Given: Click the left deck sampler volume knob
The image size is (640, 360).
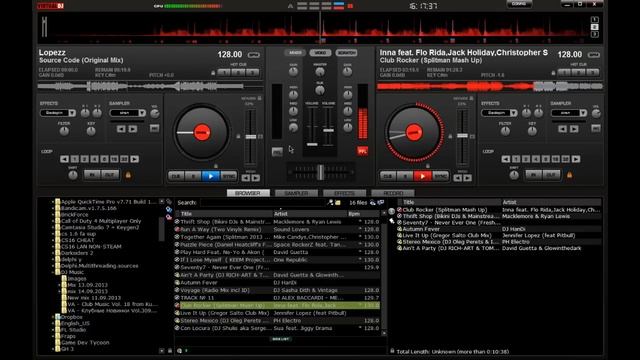Looking at the screenshot, I should (155, 114).
